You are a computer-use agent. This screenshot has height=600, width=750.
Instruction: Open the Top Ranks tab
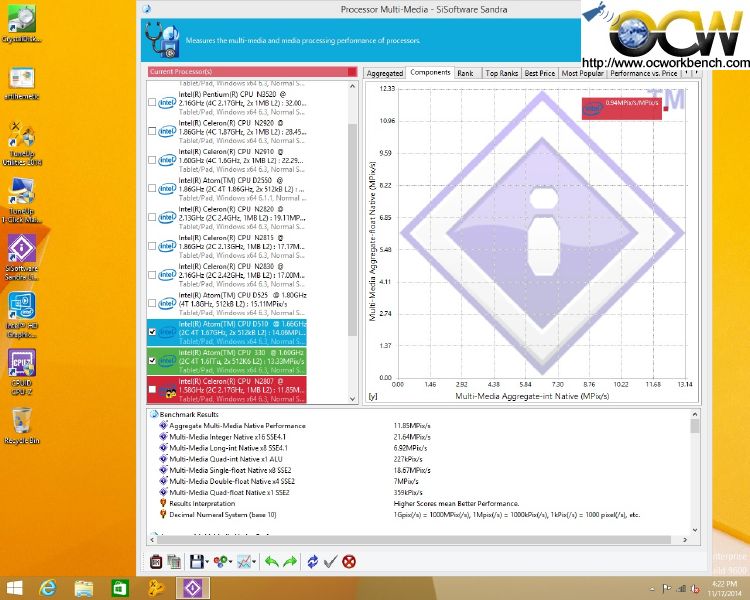[501, 73]
